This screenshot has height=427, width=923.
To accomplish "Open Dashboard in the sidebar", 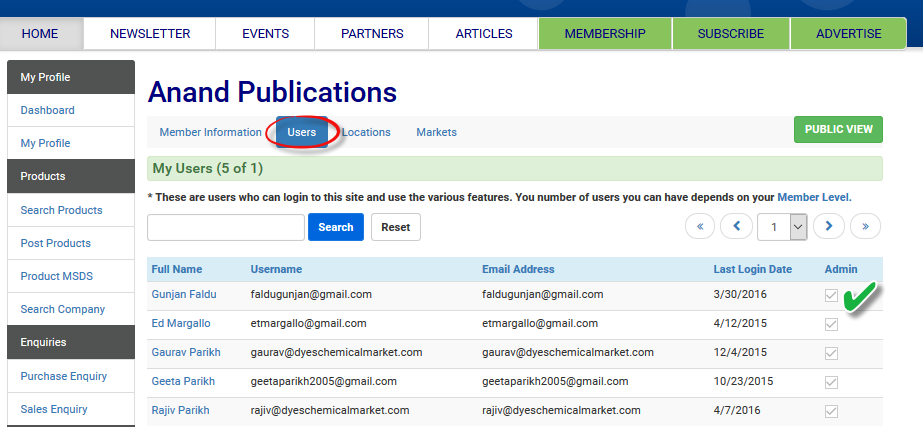I will (x=48, y=110).
